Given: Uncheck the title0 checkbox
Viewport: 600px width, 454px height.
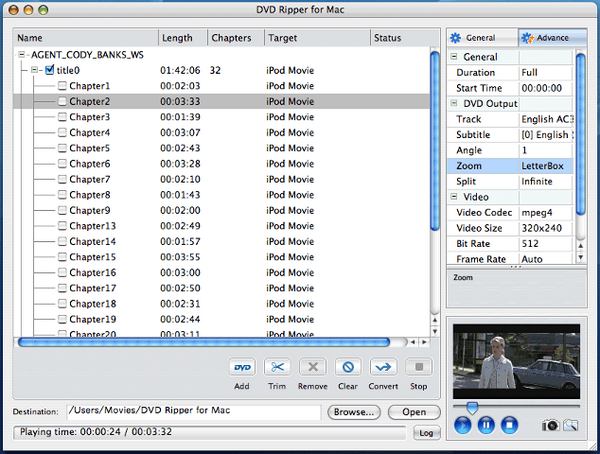Looking at the screenshot, I should point(49,70).
